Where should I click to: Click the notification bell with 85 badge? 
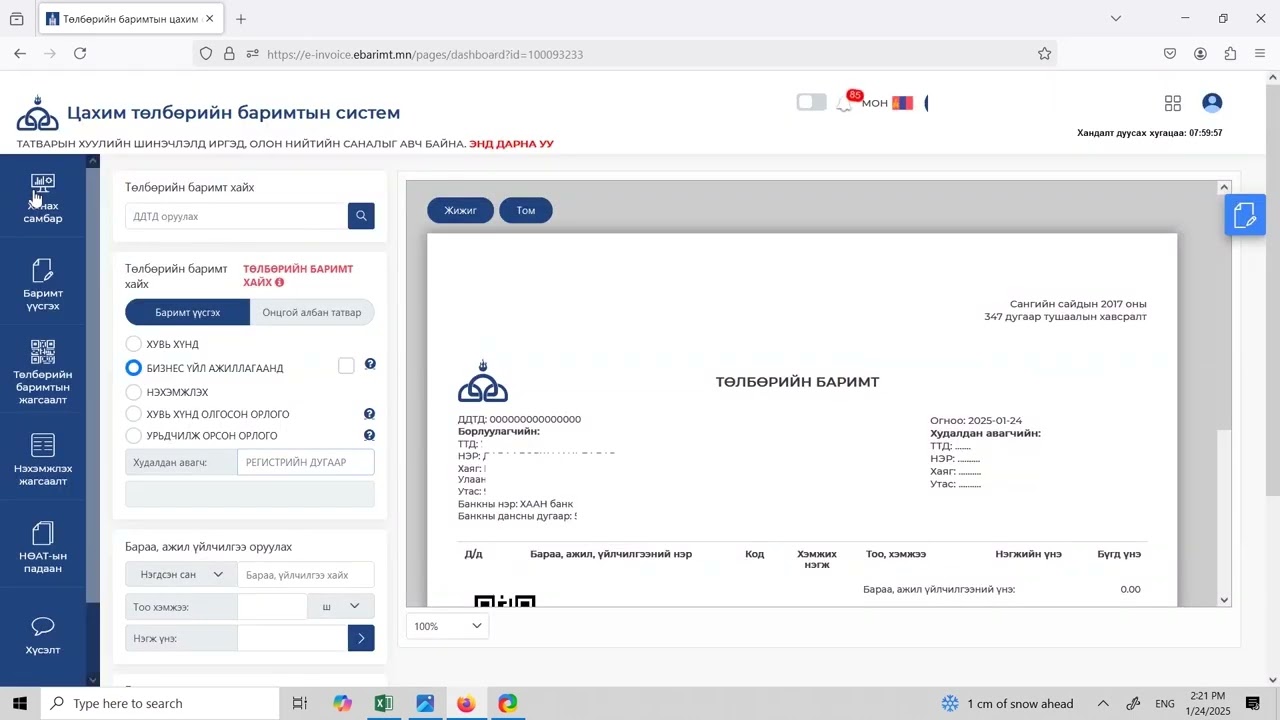coord(846,102)
